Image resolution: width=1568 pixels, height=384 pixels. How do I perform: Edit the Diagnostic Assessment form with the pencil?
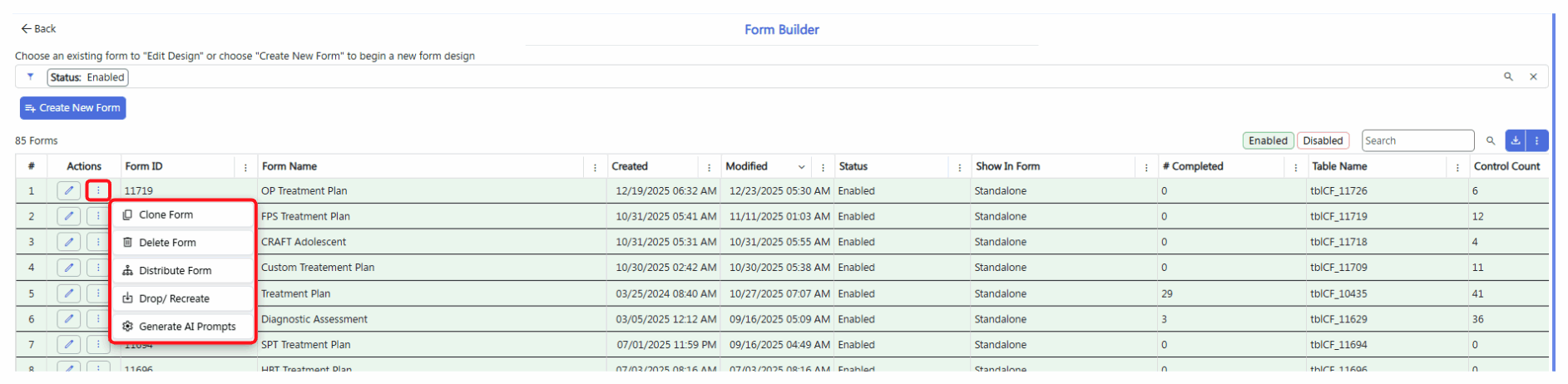point(69,319)
